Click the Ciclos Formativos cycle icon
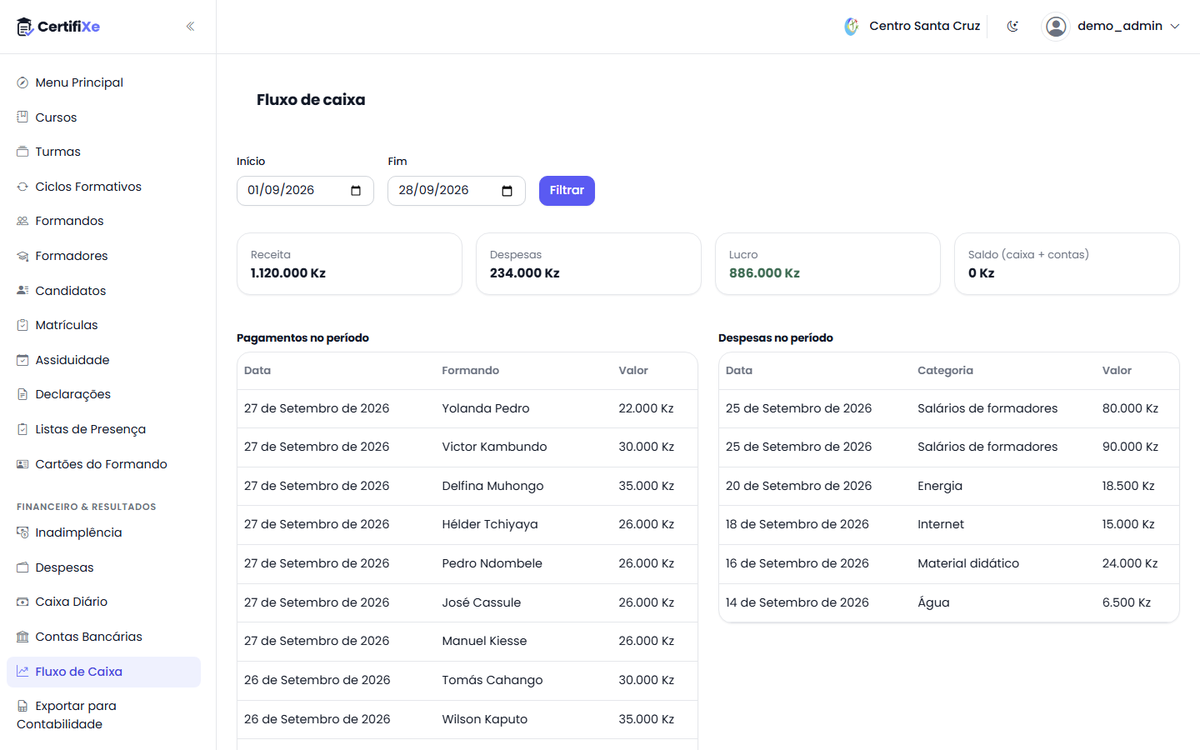Screen dimensions: 1200x750 tap(23, 187)
